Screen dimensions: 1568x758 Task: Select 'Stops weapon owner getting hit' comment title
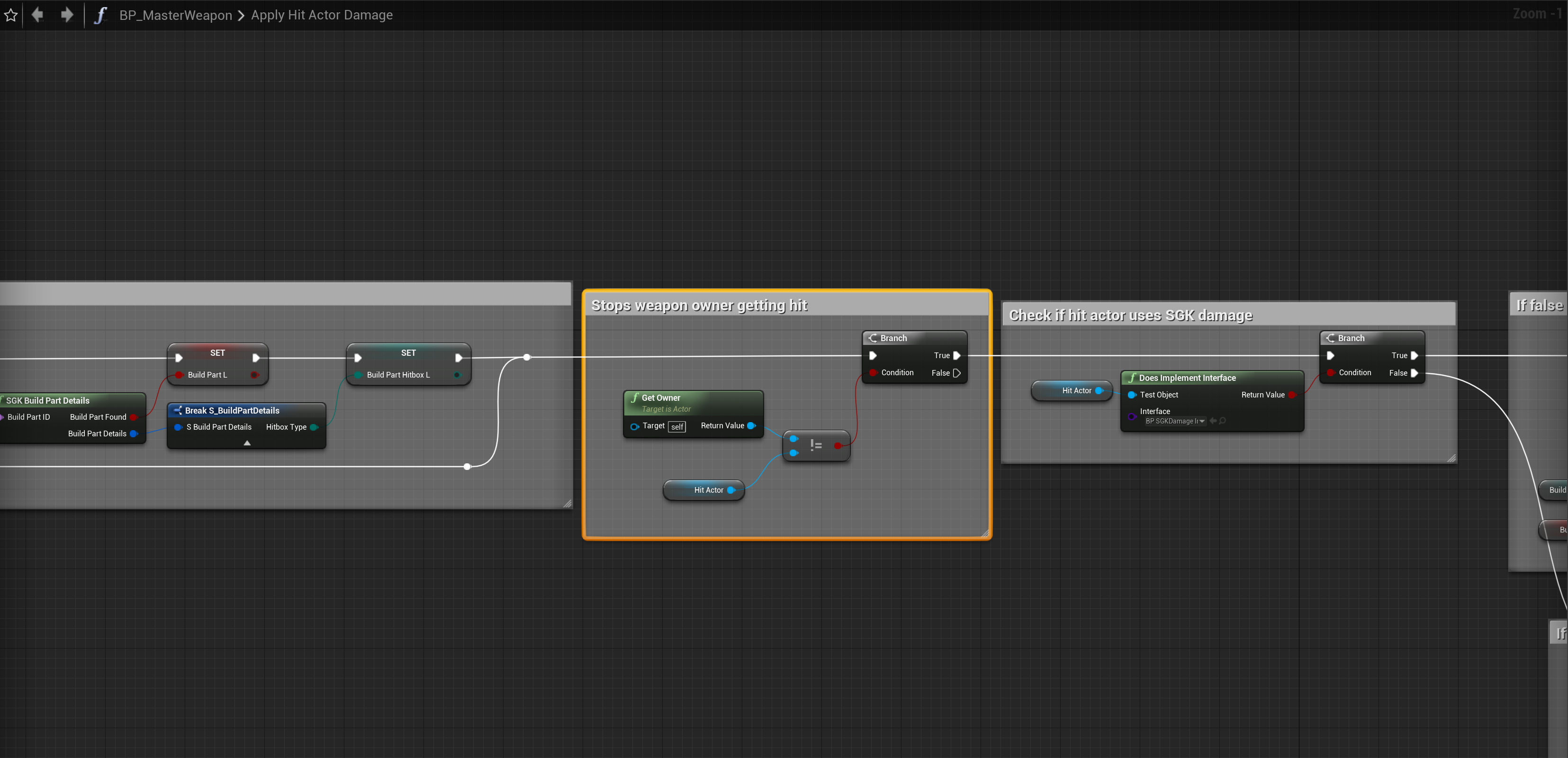click(x=699, y=306)
